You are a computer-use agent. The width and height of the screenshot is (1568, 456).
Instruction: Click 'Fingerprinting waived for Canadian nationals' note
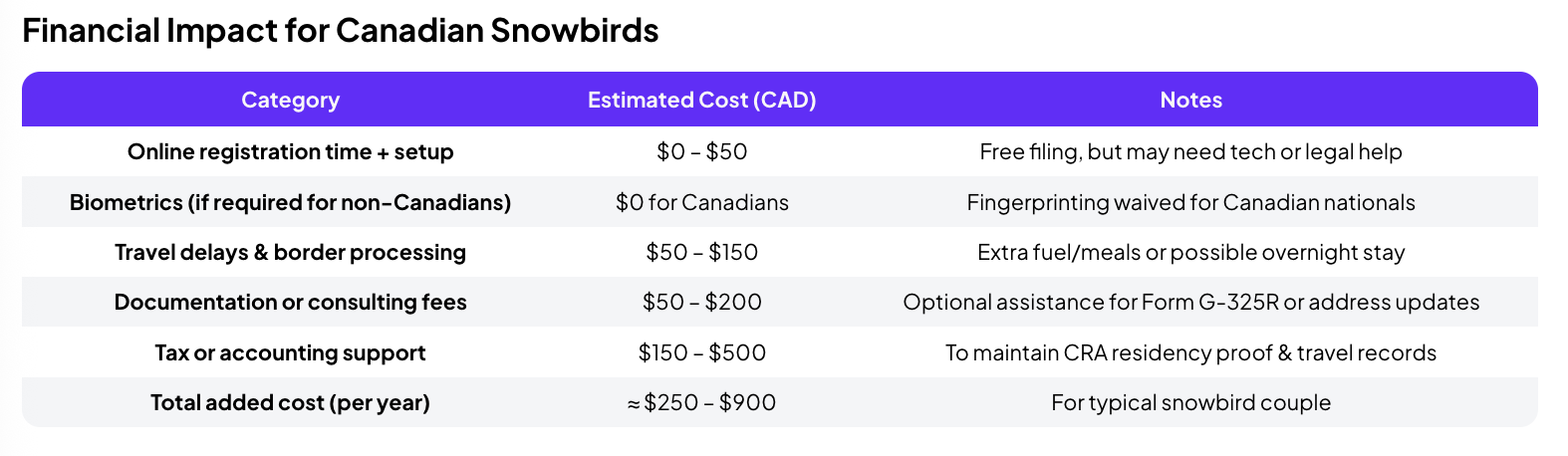(1190, 202)
